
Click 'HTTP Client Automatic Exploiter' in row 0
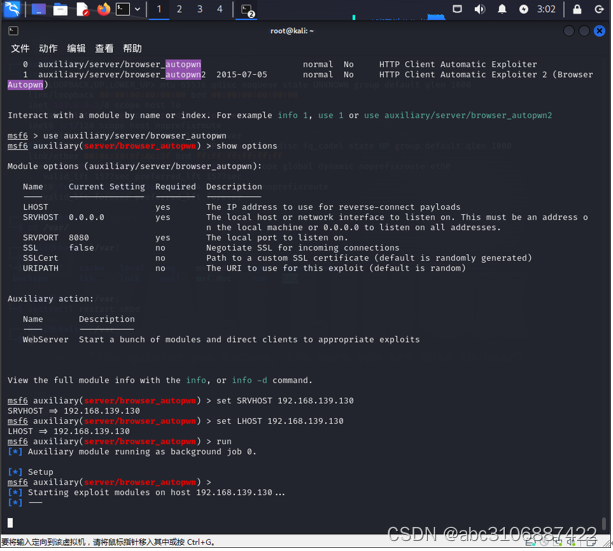(458, 65)
